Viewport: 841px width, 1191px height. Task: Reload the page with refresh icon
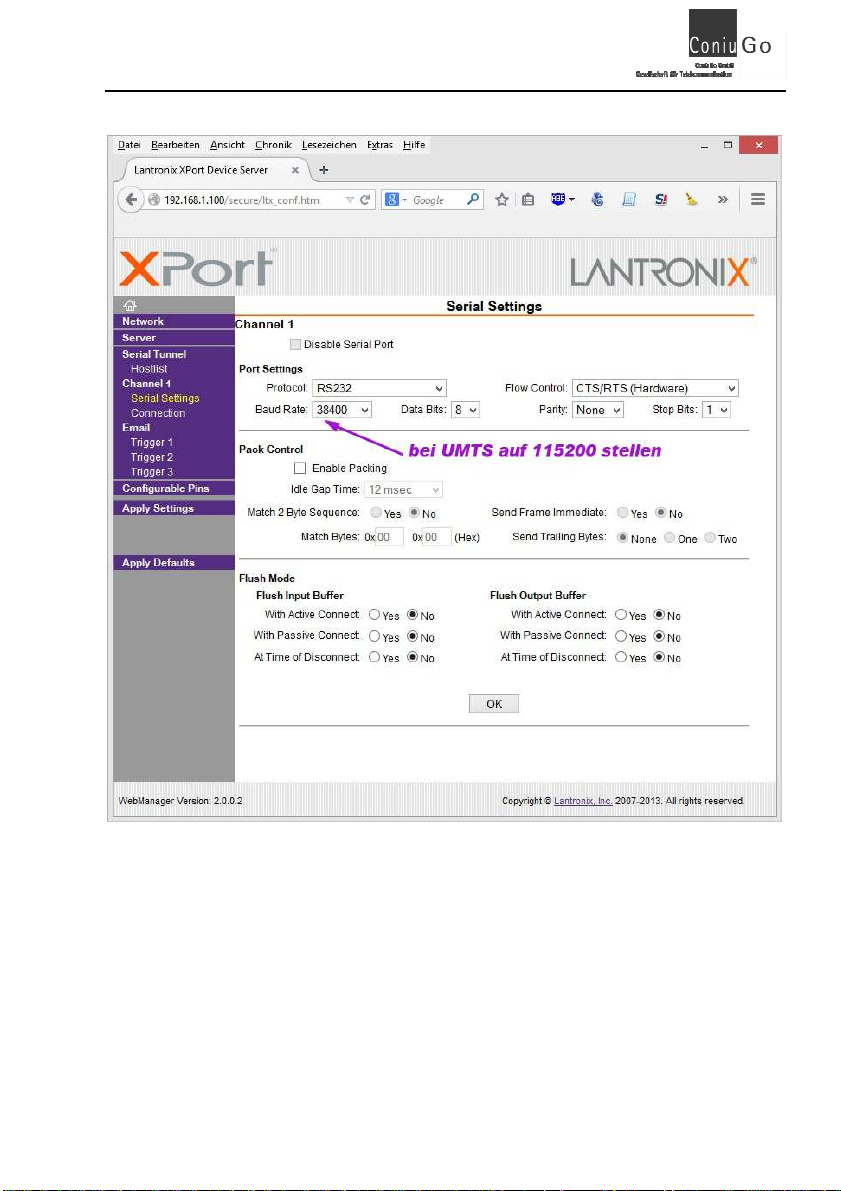[365, 200]
